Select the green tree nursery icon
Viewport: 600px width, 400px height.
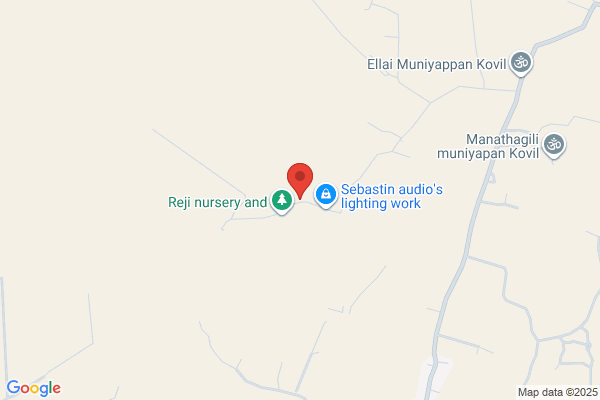tap(282, 200)
